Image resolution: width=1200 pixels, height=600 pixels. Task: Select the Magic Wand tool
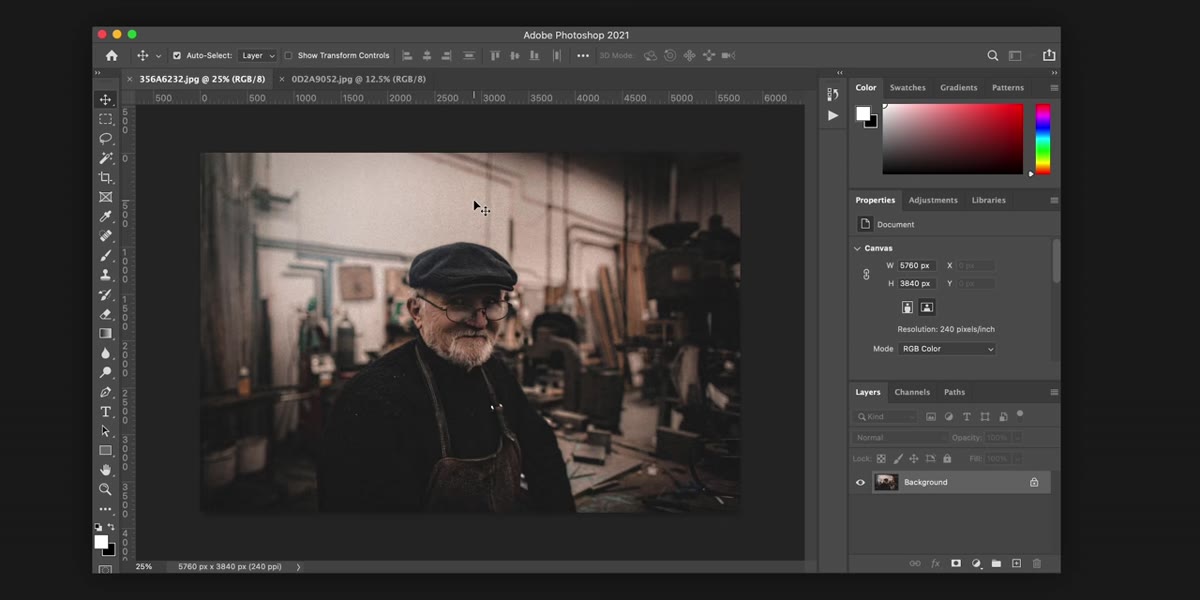[x=105, y=158]
